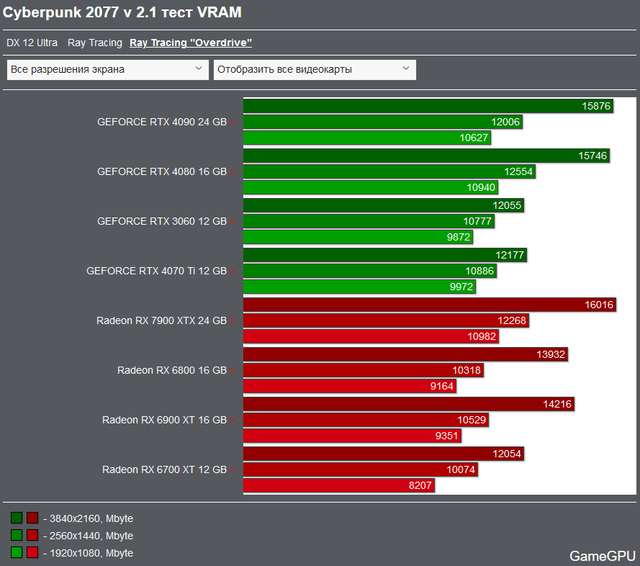Click the RTX 3060 bar showing 12055
Image resolution: width=640 pixels, height=566 pixels.
point(384,206)
